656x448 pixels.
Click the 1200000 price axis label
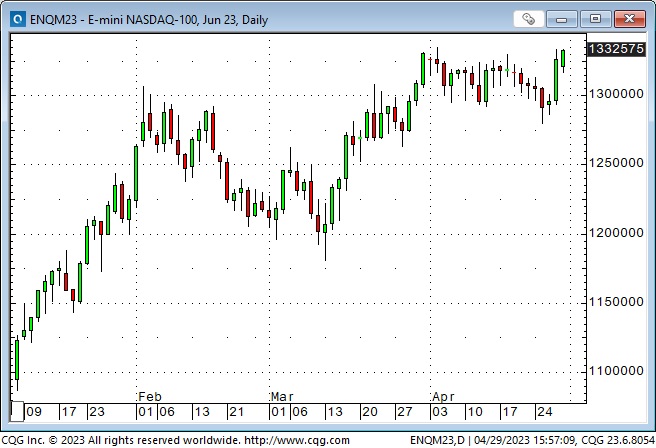click(x=616, y=233)
